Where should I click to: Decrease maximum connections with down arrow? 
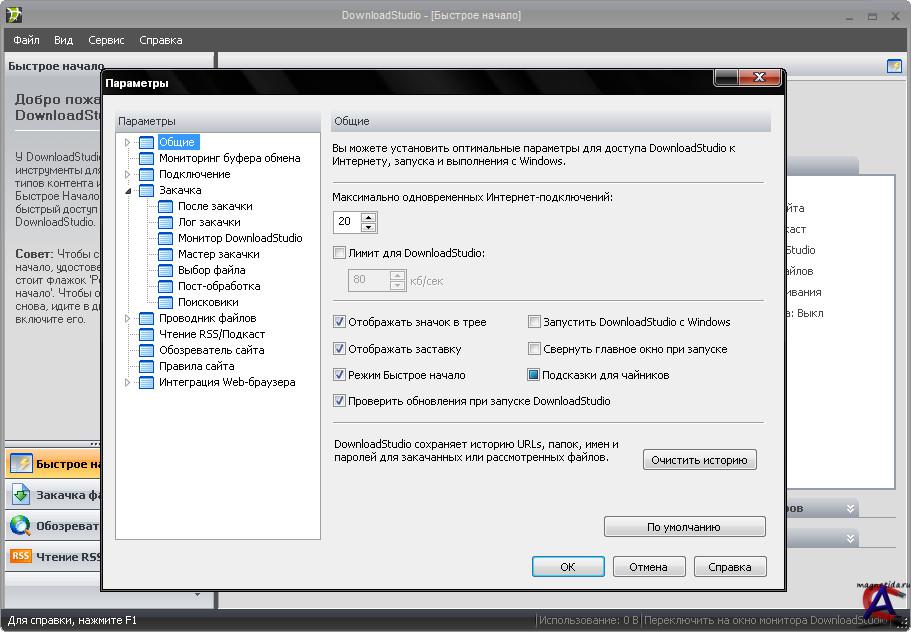pyautogui.click(x=368, y=227)
